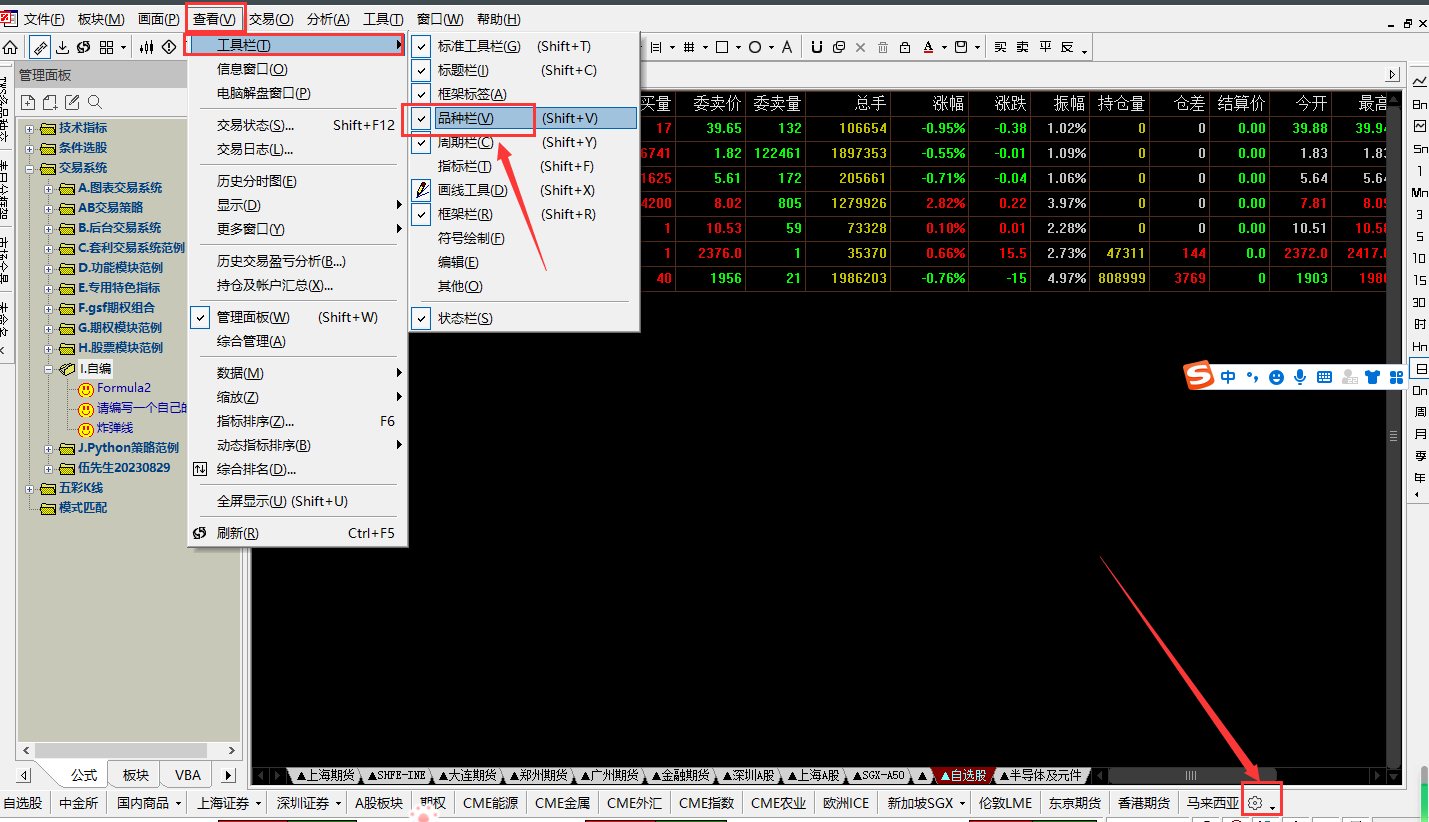Open the rectangle shape tool dropdown arrow
1429x822 pixels.
737,47
